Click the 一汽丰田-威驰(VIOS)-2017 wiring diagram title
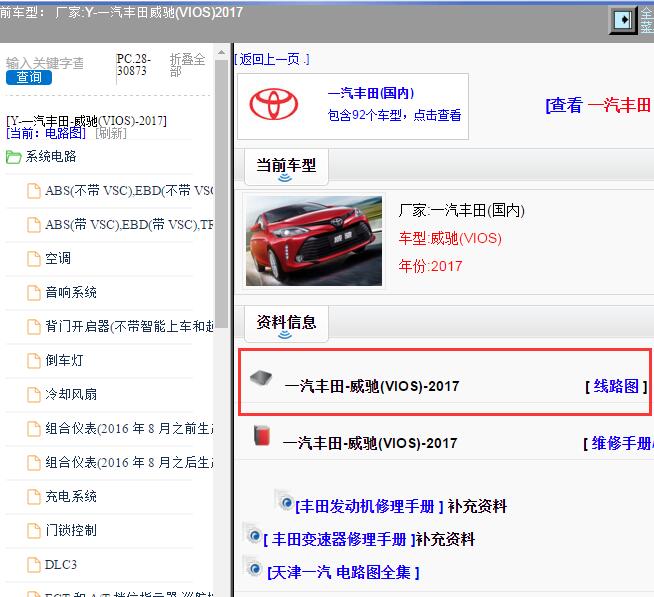 (x=372, y=386)
